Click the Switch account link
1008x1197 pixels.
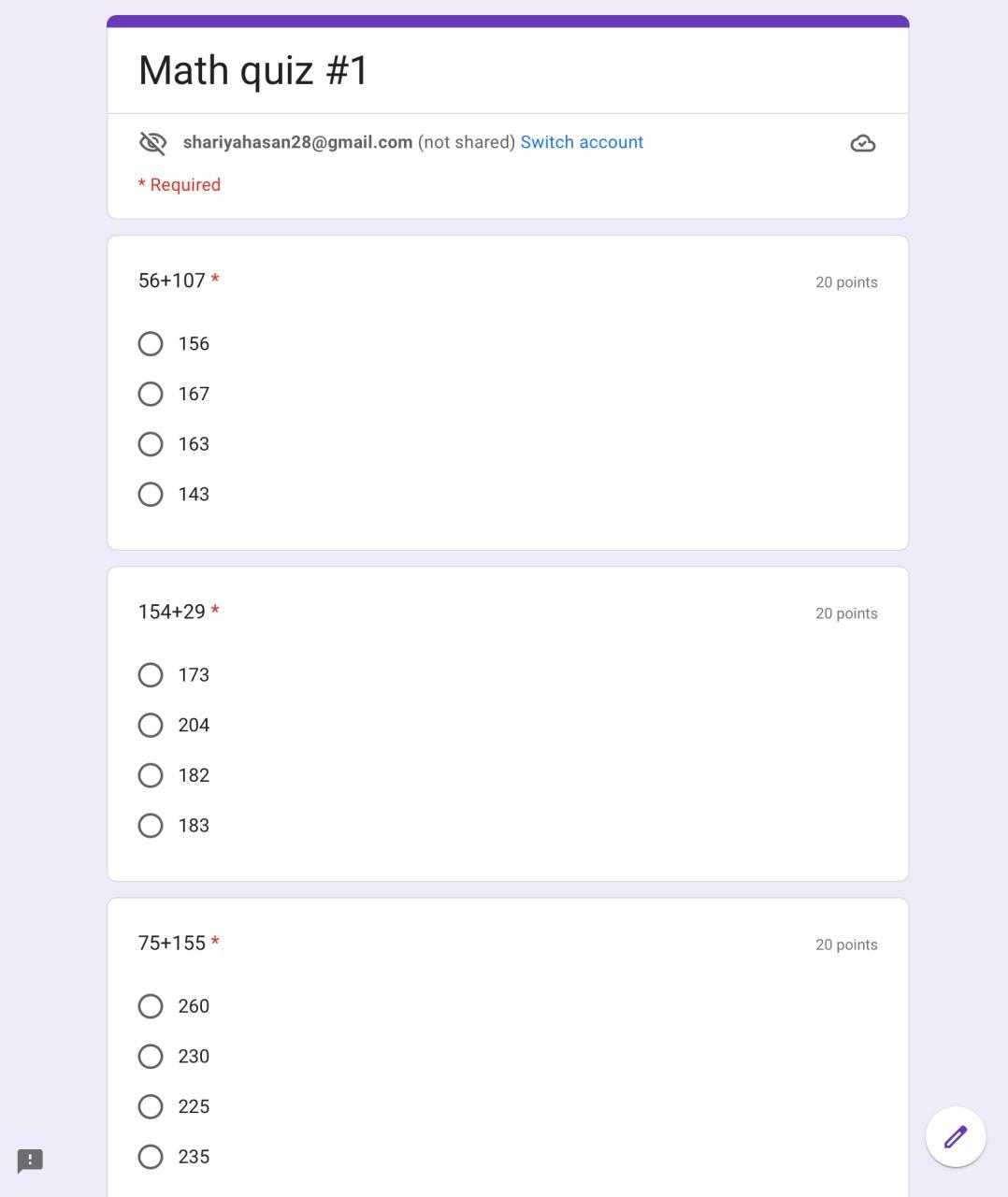pos(582,142)
